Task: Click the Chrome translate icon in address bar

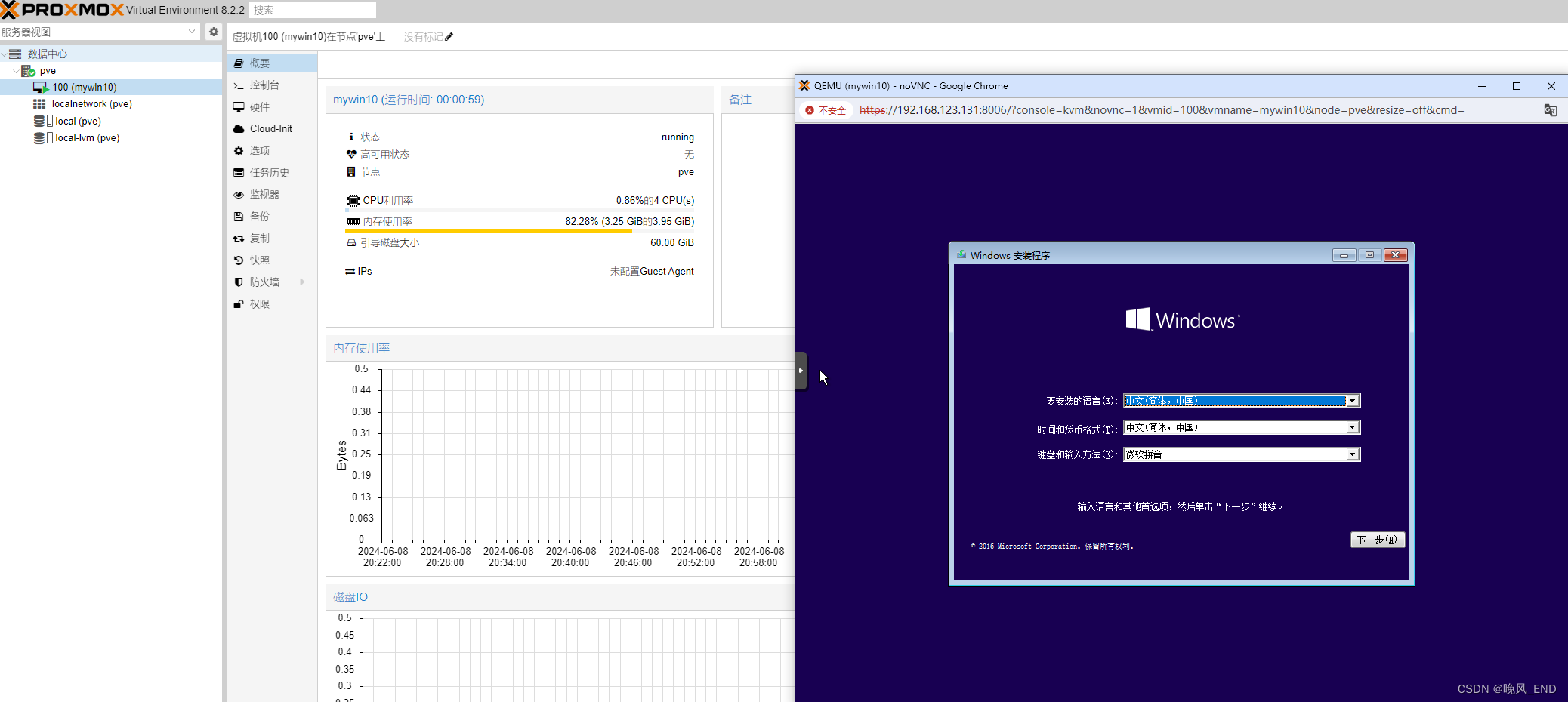Action: click(1551, 110)
